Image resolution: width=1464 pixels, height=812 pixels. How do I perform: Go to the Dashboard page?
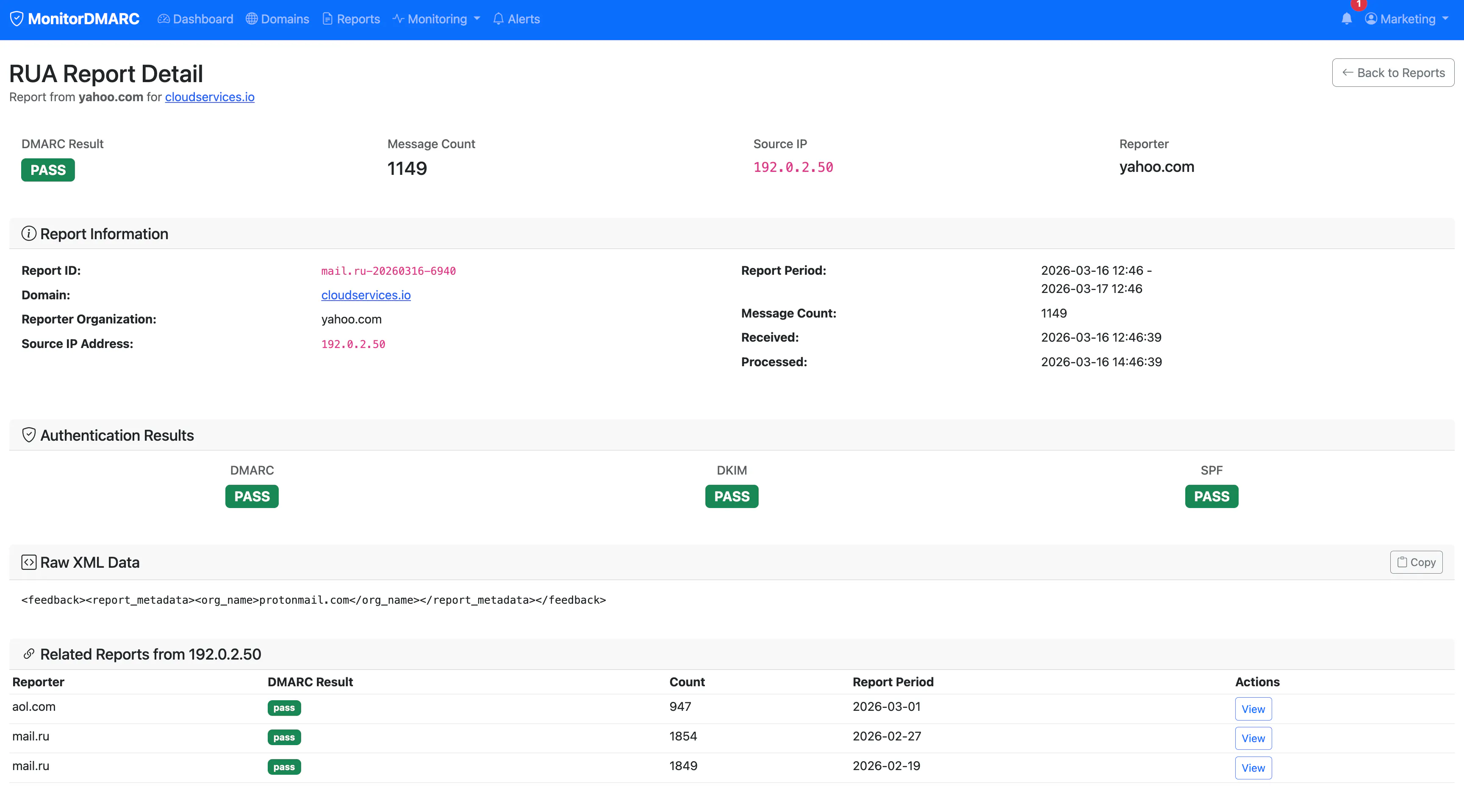tap(196, 19)
